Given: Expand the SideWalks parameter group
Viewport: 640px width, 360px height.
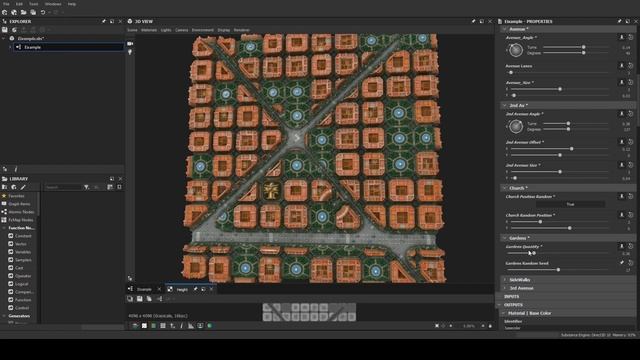Looking at the screenshot, I should [x=505, y=280].
